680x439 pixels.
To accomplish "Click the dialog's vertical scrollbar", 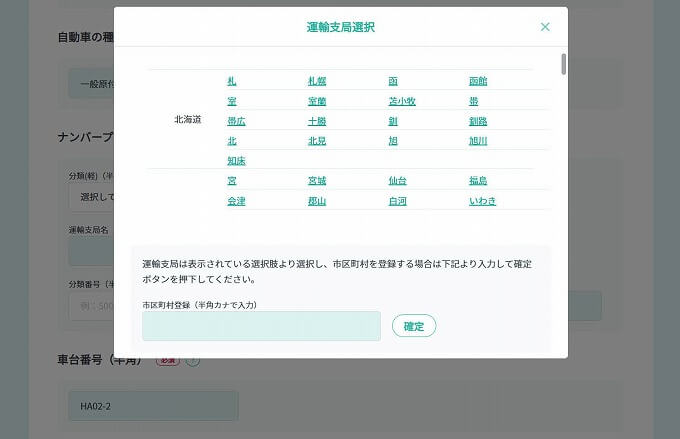I will [563, 64].
